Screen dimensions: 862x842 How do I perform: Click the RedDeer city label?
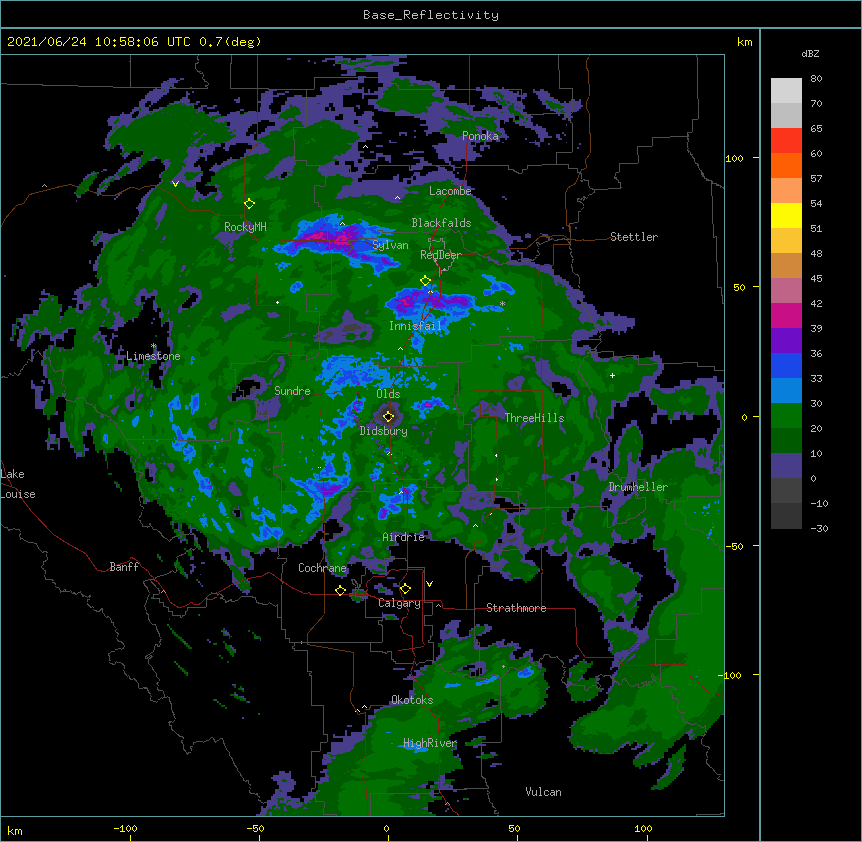tap(440, 255)
